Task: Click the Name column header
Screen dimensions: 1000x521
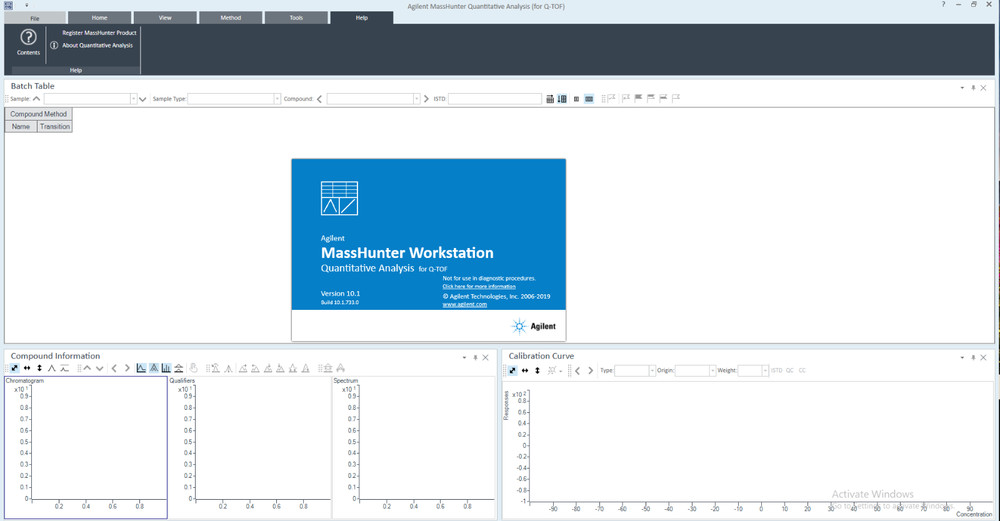Action: tap(20, 126)
